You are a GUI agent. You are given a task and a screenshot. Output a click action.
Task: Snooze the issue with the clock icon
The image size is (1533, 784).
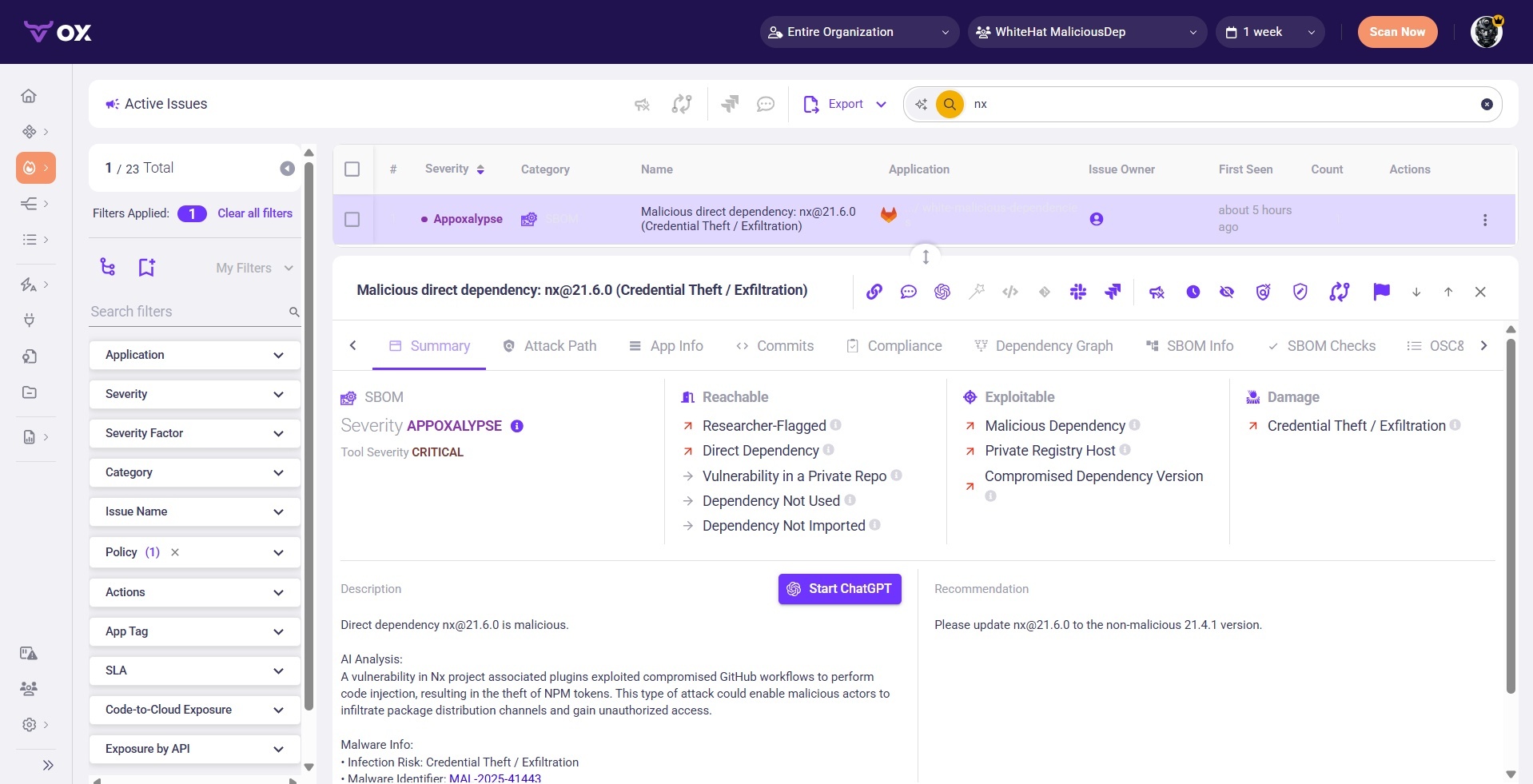[x=1193, y=292]
